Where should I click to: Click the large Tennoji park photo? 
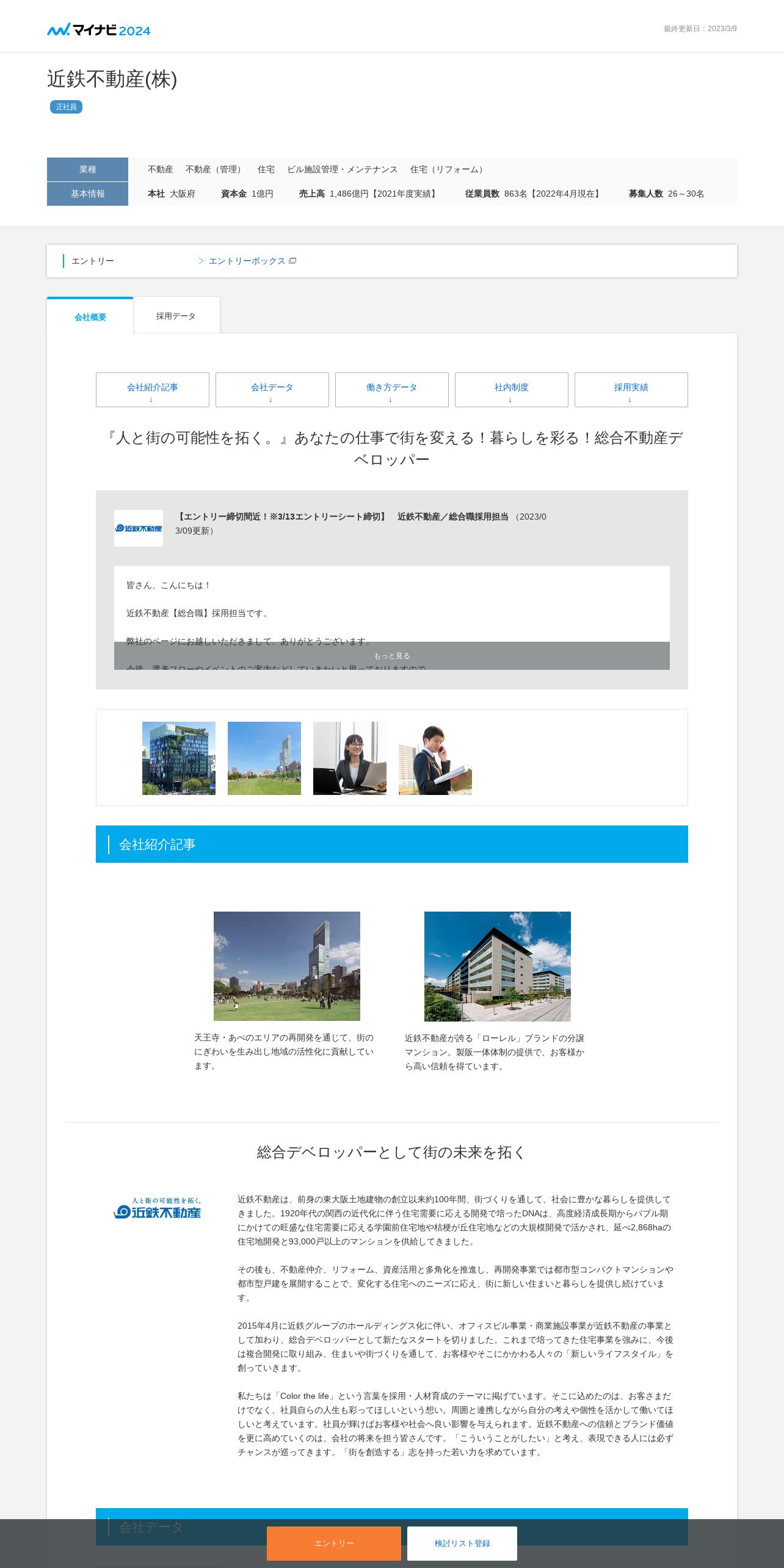pyautogui.click(x=287, y=966)
